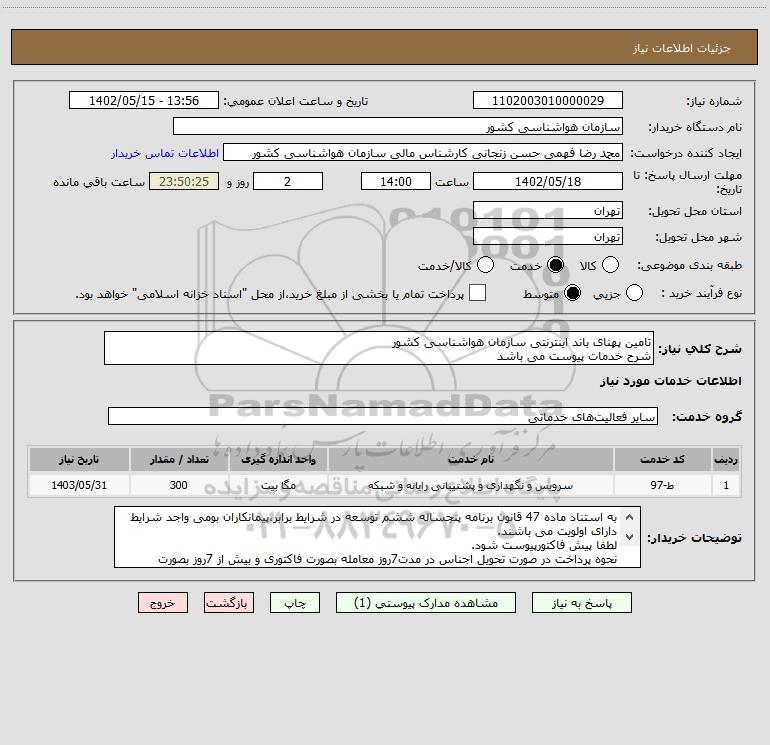
Task: Click the row number cell 1
Action: click(x=726, y=486)
